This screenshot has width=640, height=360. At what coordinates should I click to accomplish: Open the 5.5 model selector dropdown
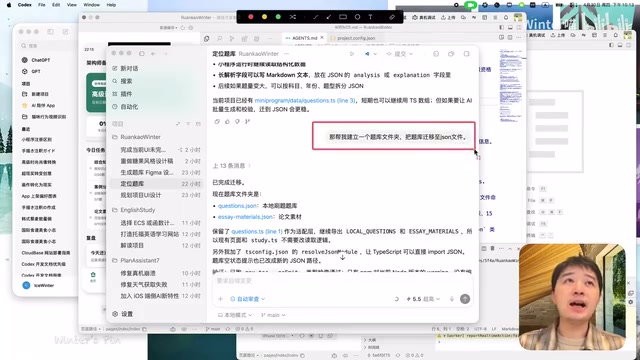pyautogui.click(x=423, y=299)
